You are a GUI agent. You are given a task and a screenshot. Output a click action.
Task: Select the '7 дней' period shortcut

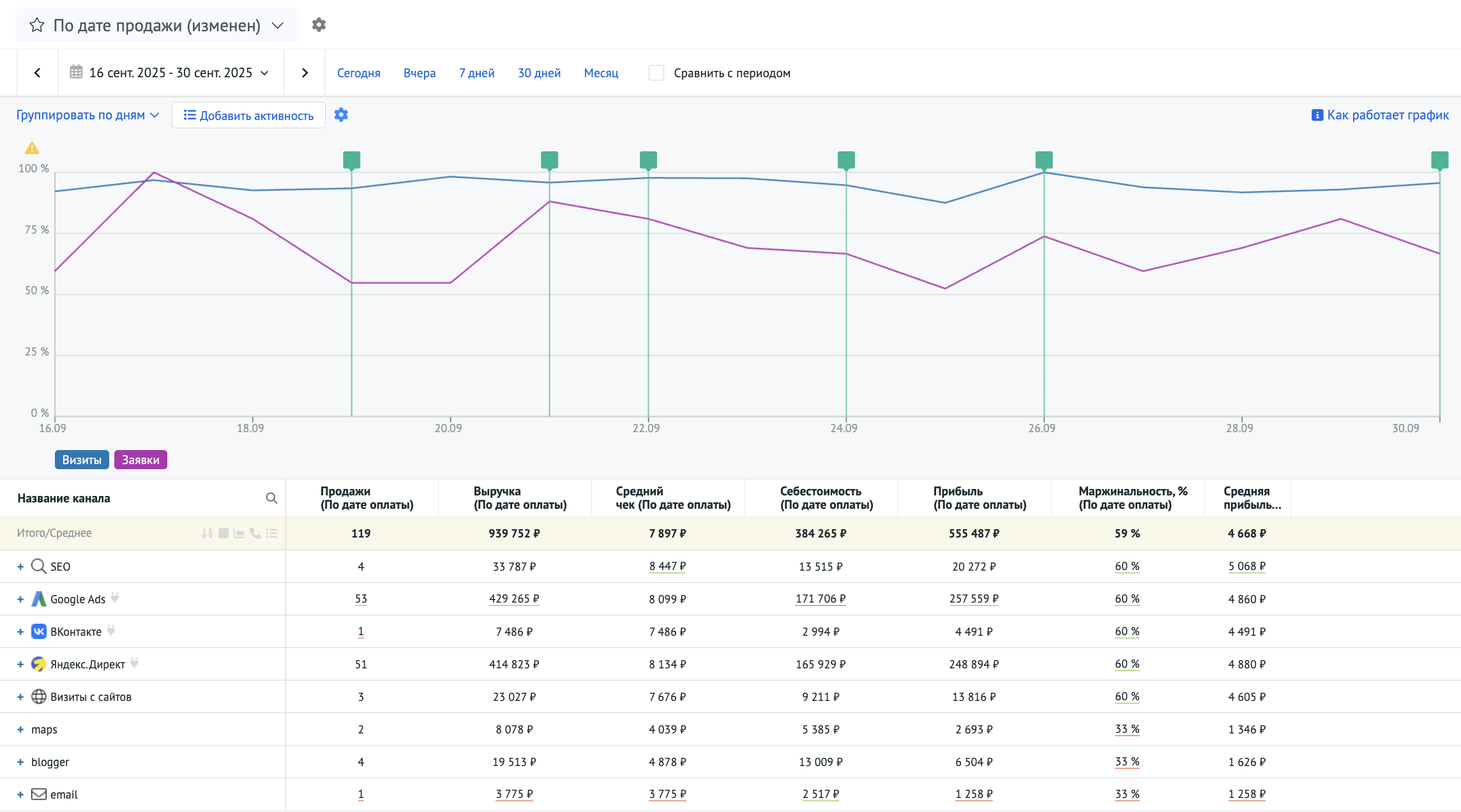[476, 73]
